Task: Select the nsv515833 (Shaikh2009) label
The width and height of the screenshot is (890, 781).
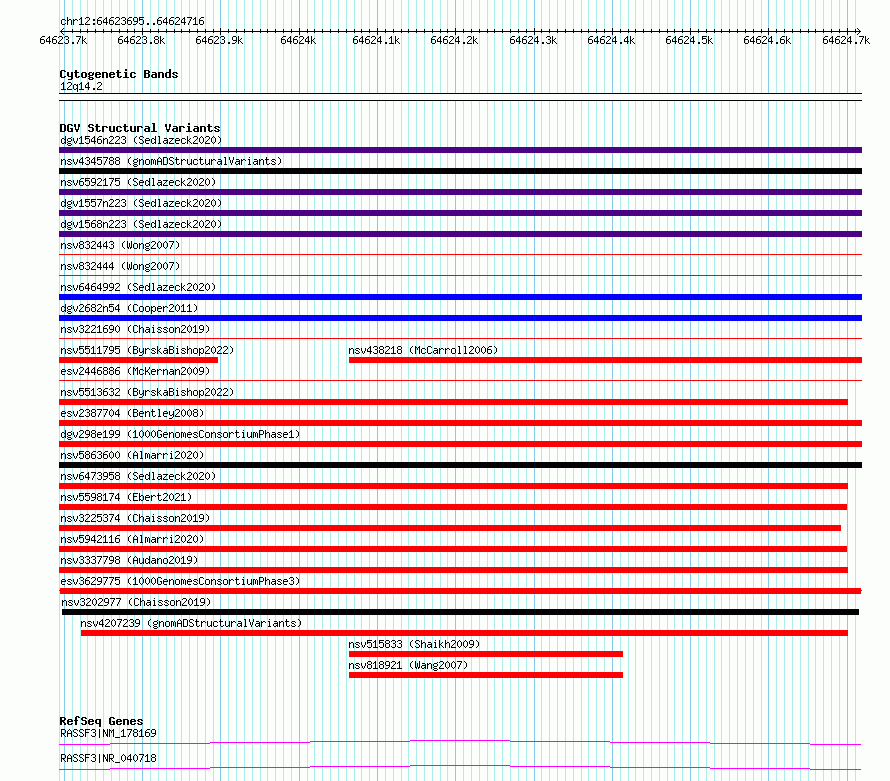Action: pos(414,644)
